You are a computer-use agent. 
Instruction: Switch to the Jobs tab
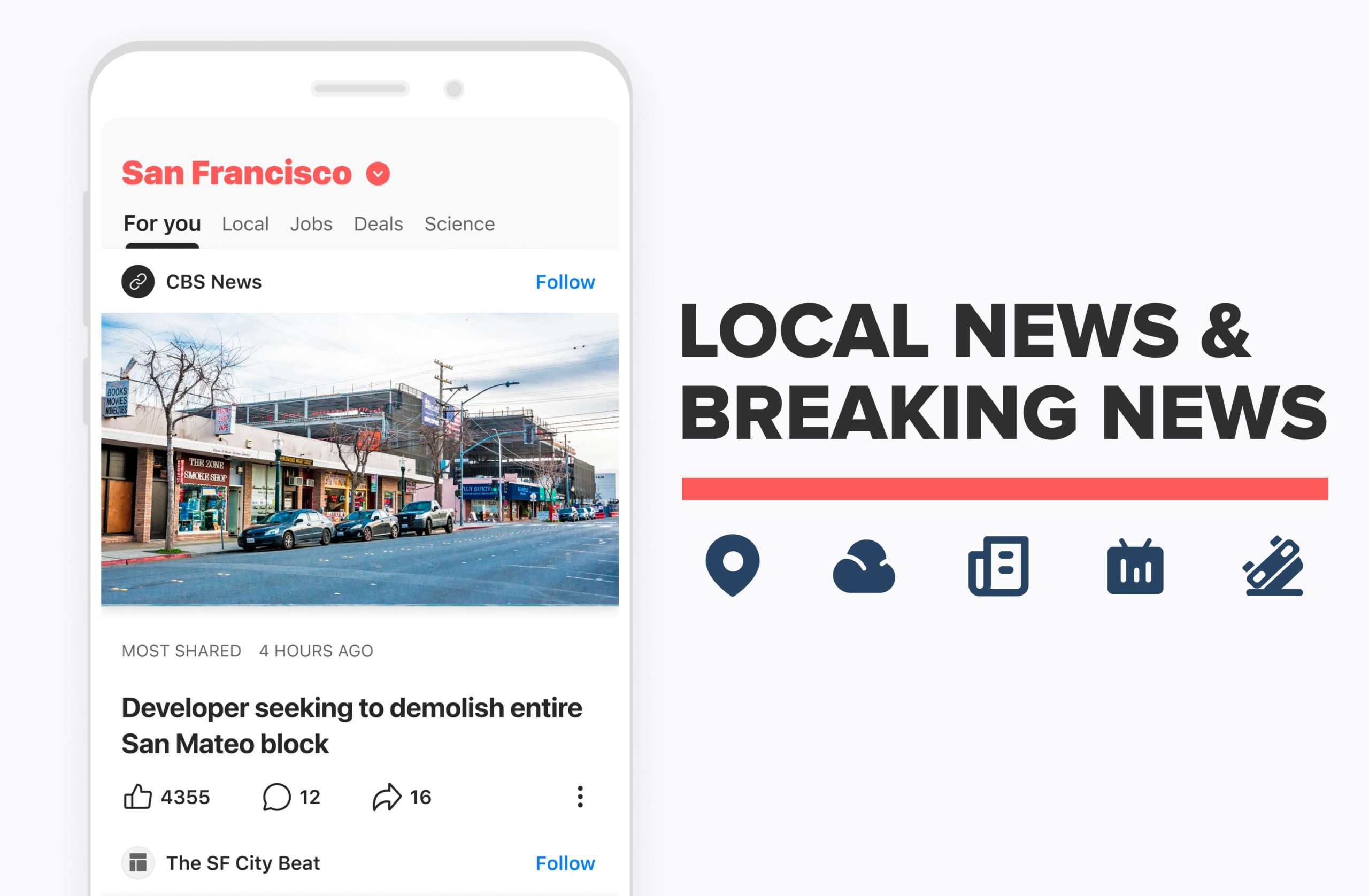tap(311, 223)
